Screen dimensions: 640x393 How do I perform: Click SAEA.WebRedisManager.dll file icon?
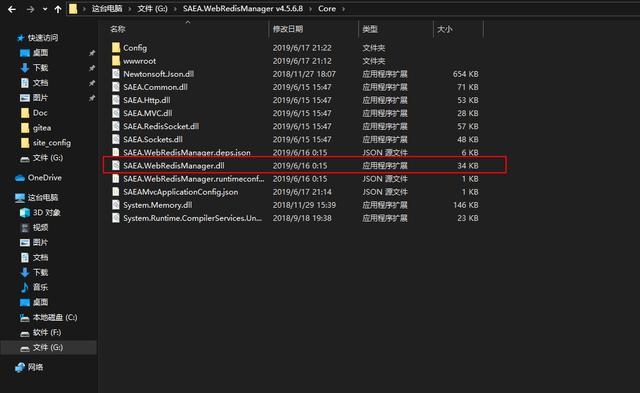point(116,165)
